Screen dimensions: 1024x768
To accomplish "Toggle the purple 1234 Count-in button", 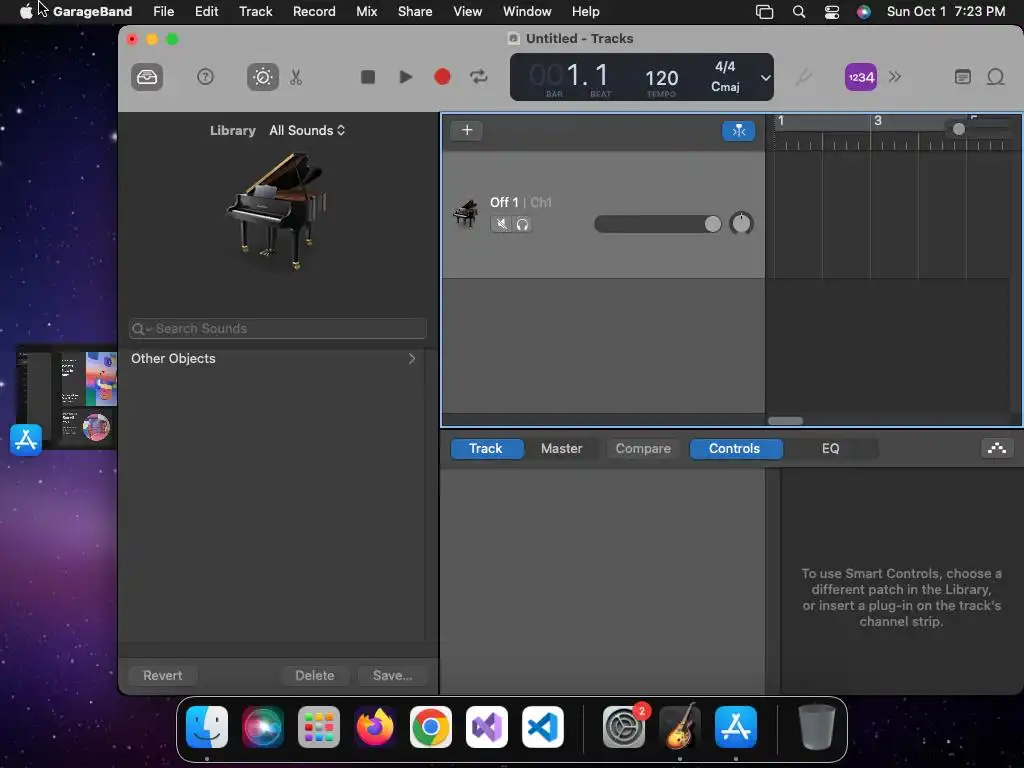I will (x=861, y=77).
